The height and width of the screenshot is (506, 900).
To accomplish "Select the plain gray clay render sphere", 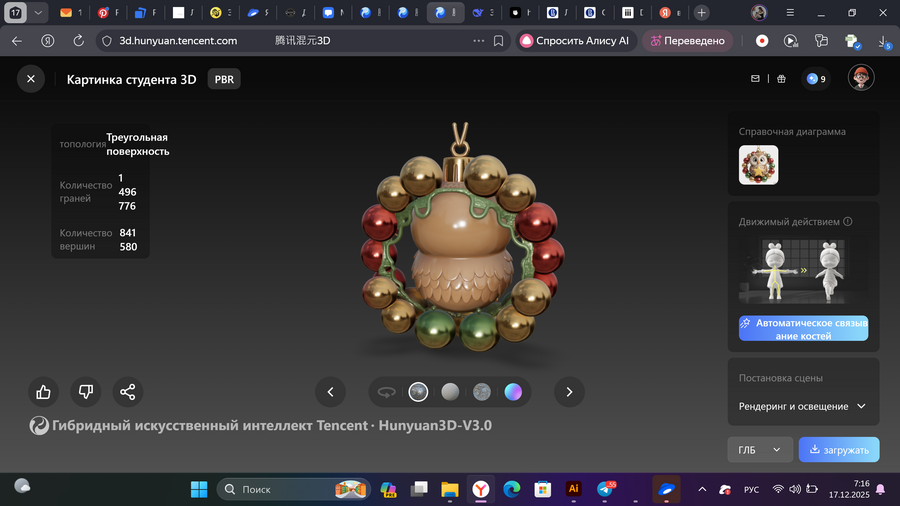I will [450, 392].
